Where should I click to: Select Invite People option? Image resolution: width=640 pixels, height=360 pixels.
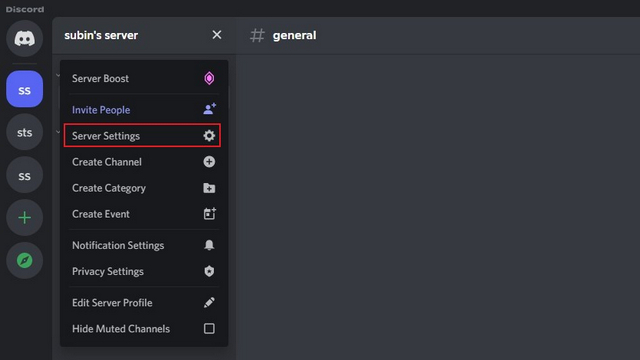143,109
